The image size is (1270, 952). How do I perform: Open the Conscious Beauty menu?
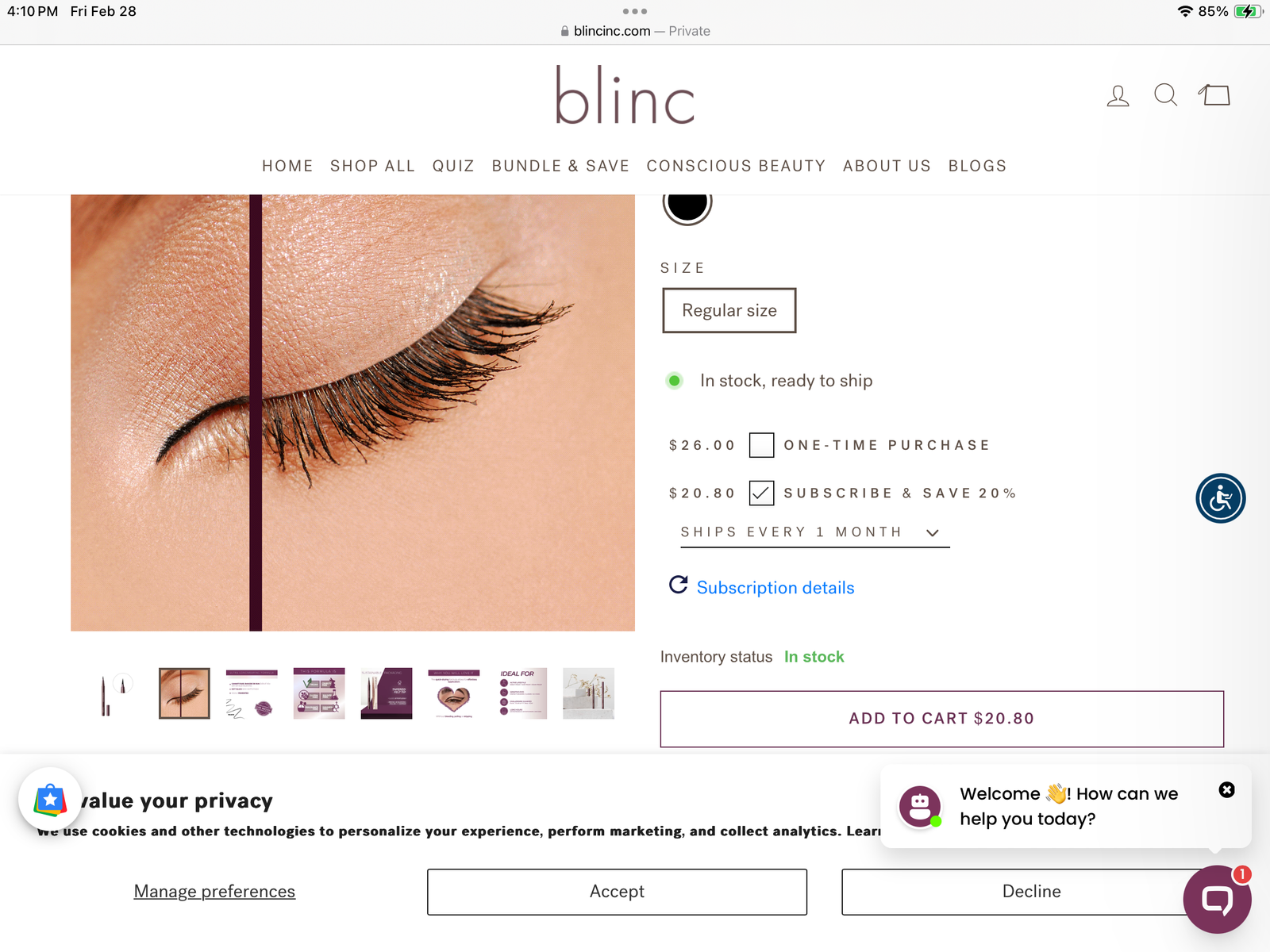736,166
